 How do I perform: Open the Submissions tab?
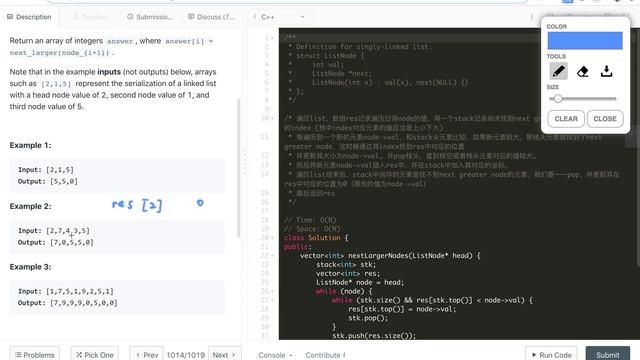(x=150, y=17)
